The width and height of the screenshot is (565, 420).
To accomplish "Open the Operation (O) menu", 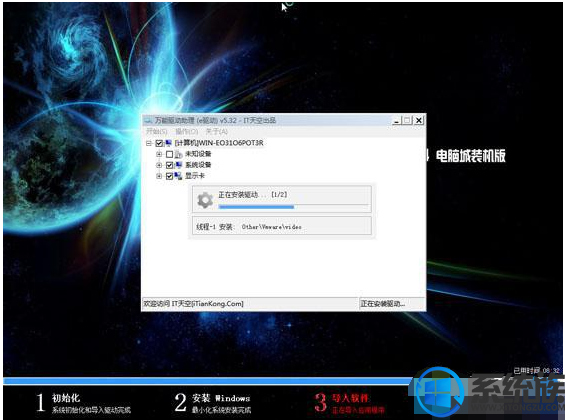I will tap(187, 131).
